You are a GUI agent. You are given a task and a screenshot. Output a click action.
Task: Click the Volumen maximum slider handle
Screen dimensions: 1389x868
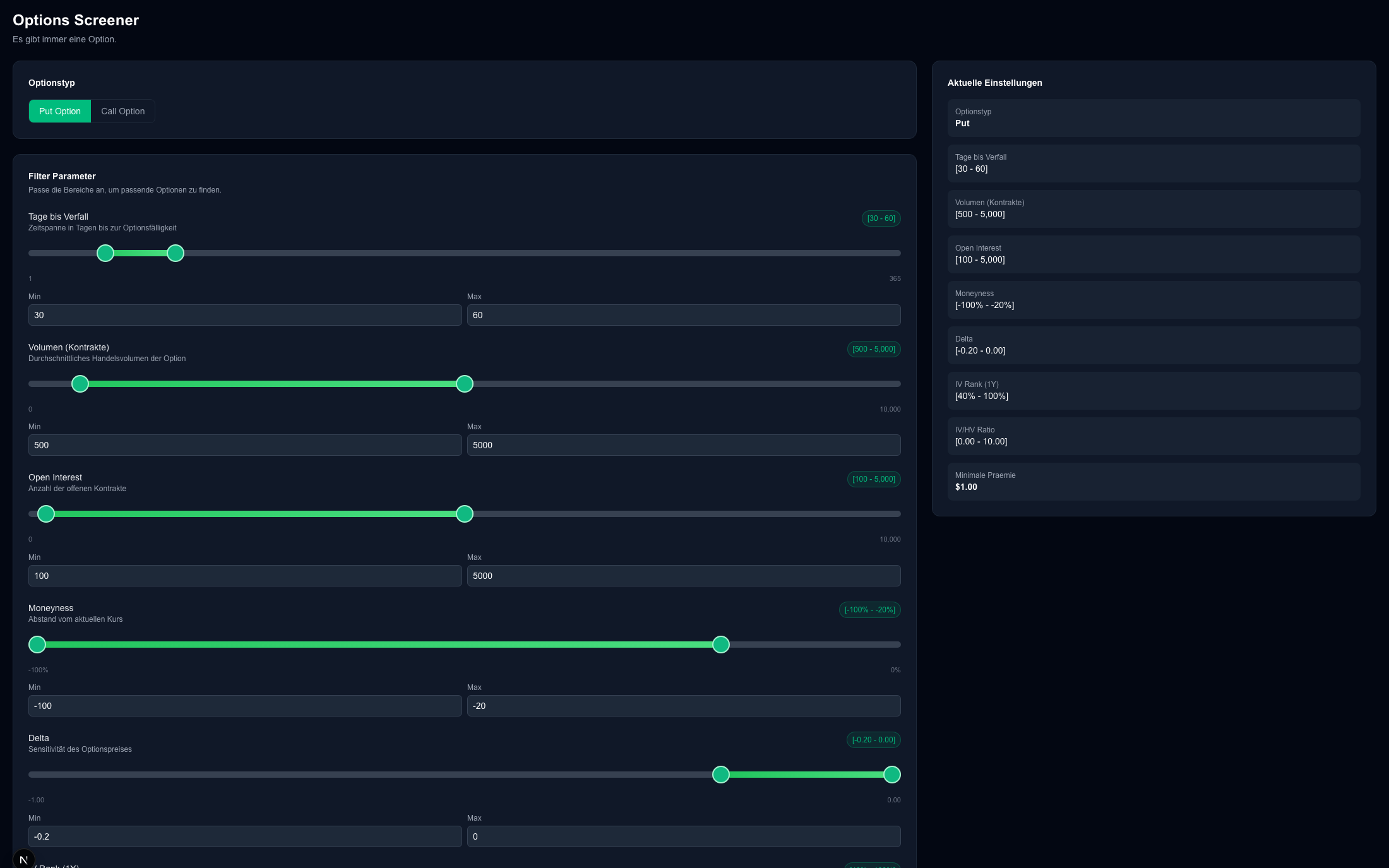pyautogui.click(x=465, y=384)
